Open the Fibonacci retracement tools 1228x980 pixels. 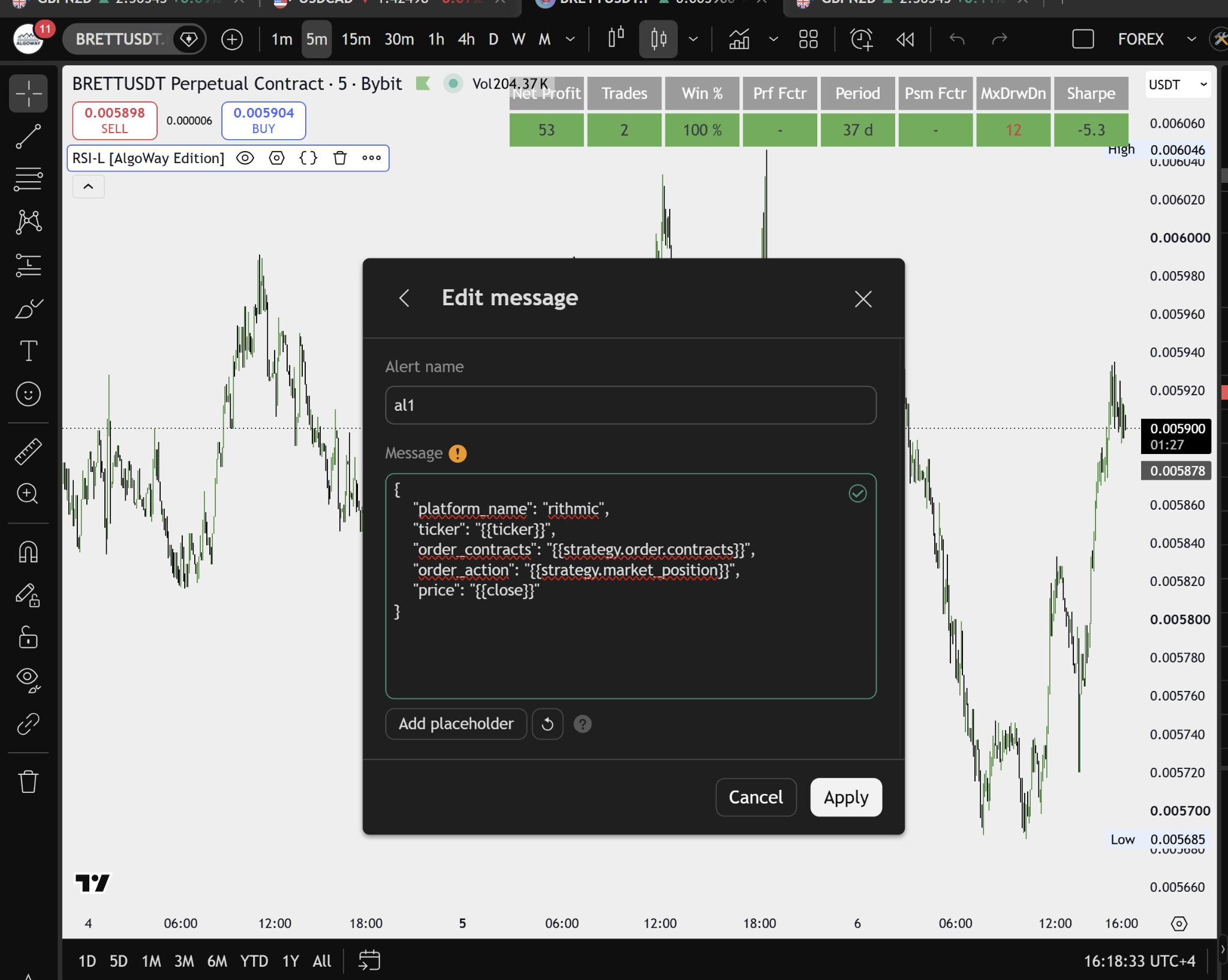(x=28, y=179)
